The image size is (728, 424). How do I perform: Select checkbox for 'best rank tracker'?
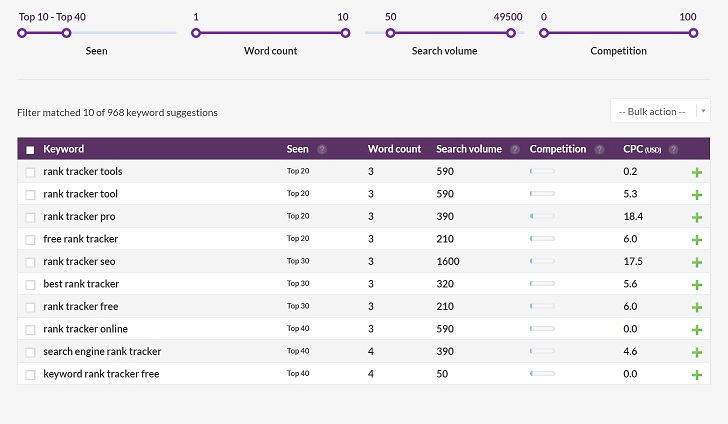click(30, 285)
